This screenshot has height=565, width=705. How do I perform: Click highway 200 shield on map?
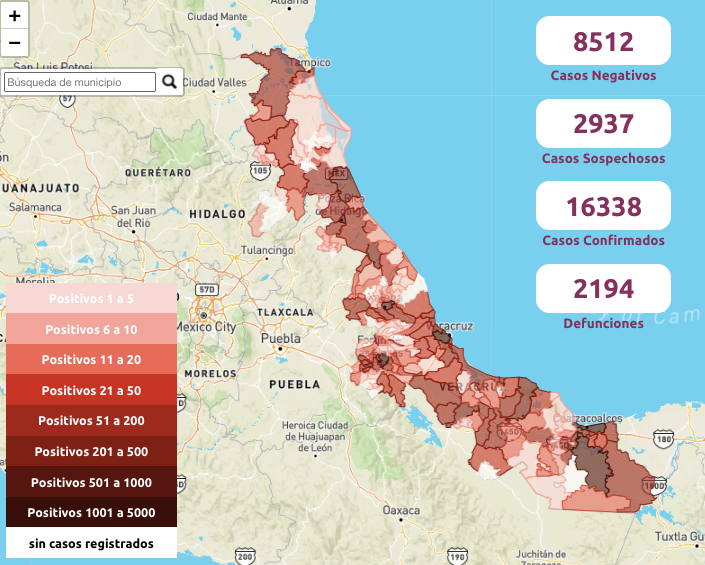click(245, 556)
